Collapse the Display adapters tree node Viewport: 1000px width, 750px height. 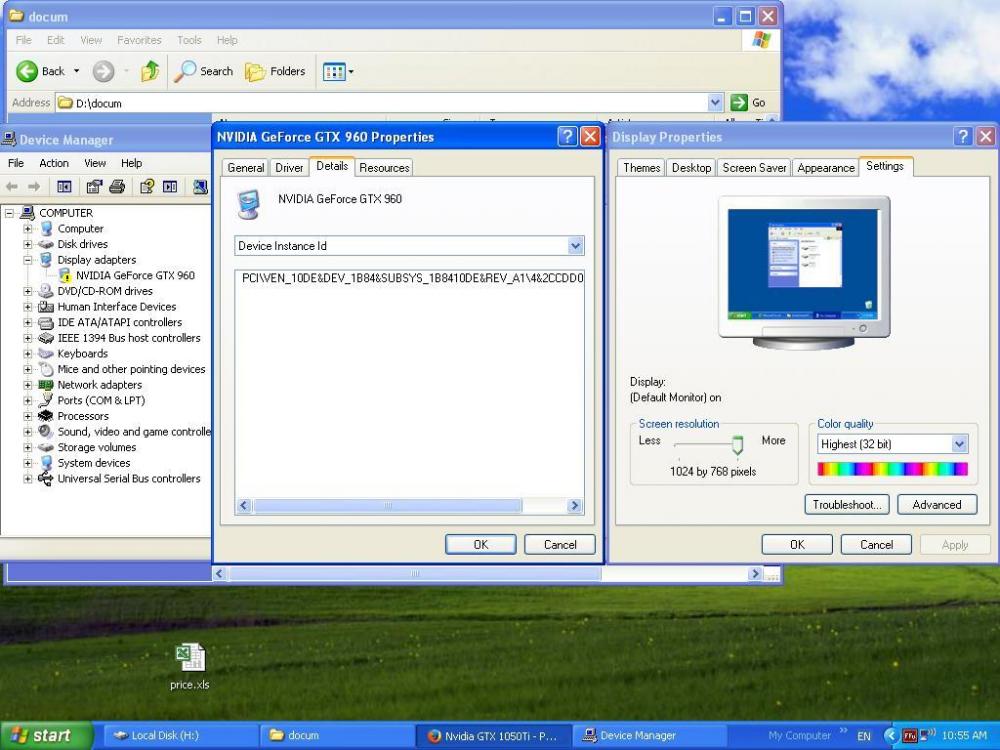(x=28, y=260)
